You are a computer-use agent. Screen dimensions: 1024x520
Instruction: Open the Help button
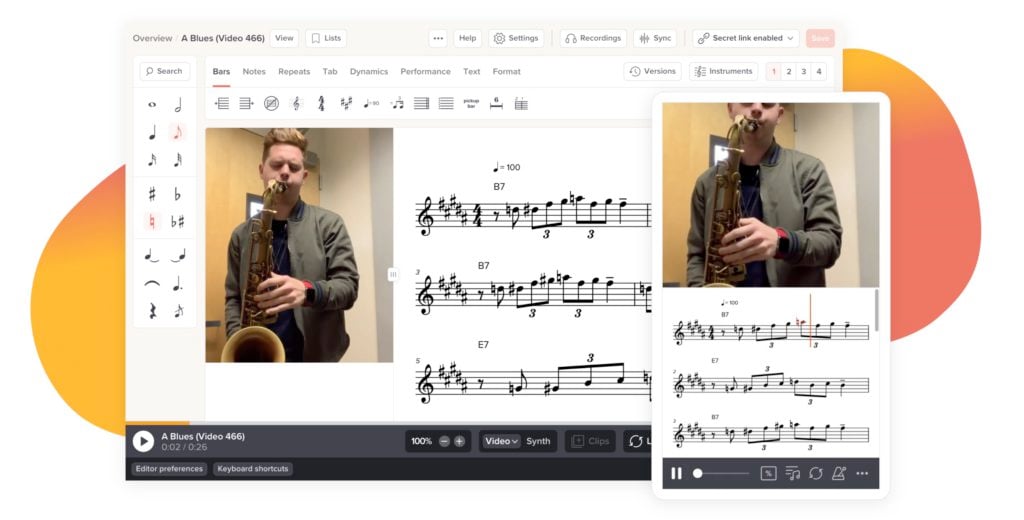coord(468,38)
